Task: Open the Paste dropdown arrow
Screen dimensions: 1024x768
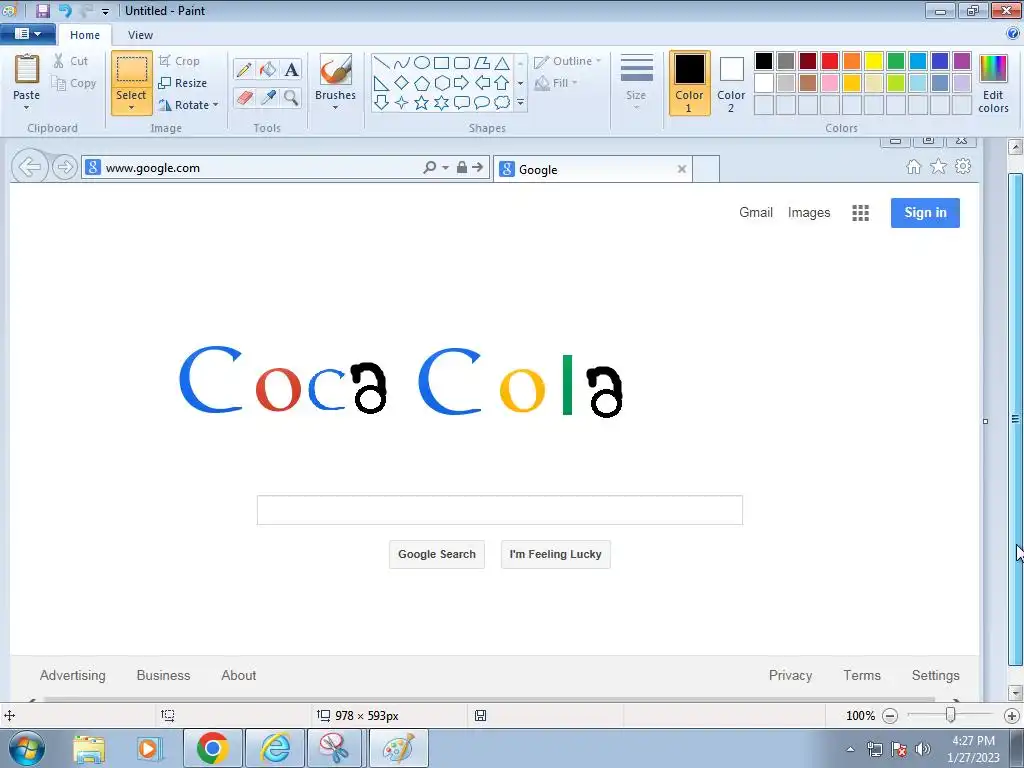Action: tap(26, 108)
